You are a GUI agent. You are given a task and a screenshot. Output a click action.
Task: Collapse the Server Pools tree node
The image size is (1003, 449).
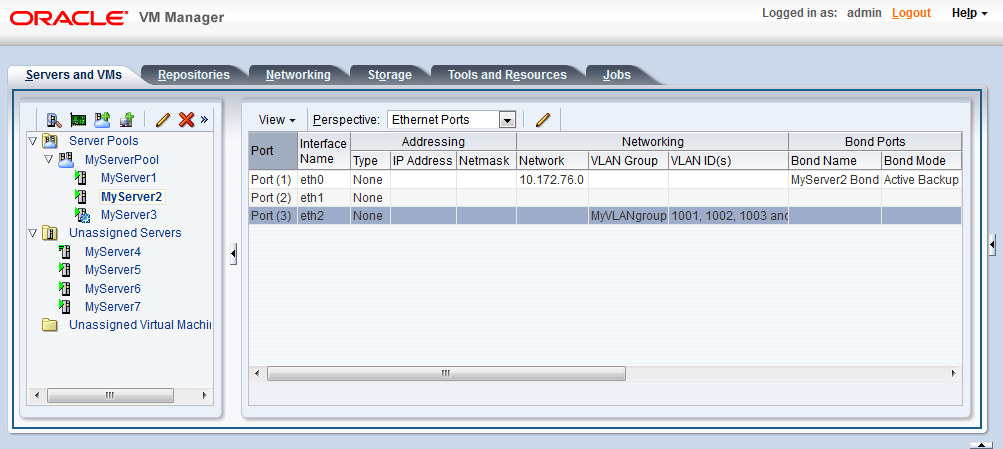(33, 141)
